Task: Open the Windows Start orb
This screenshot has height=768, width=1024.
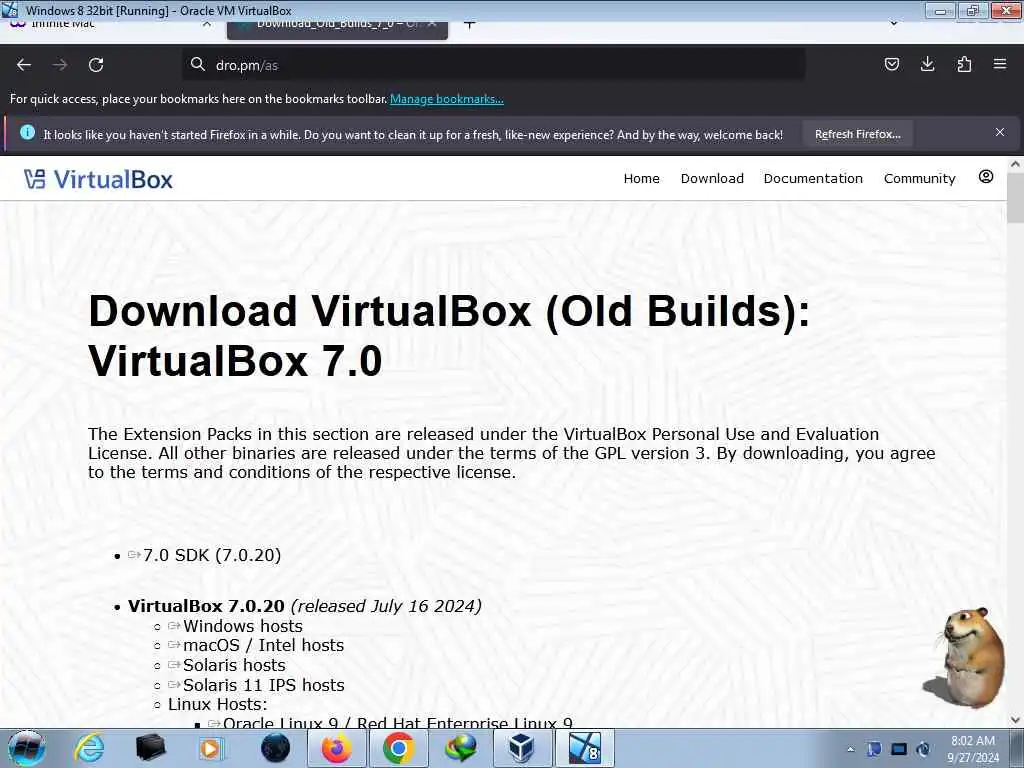Action: 26,748
